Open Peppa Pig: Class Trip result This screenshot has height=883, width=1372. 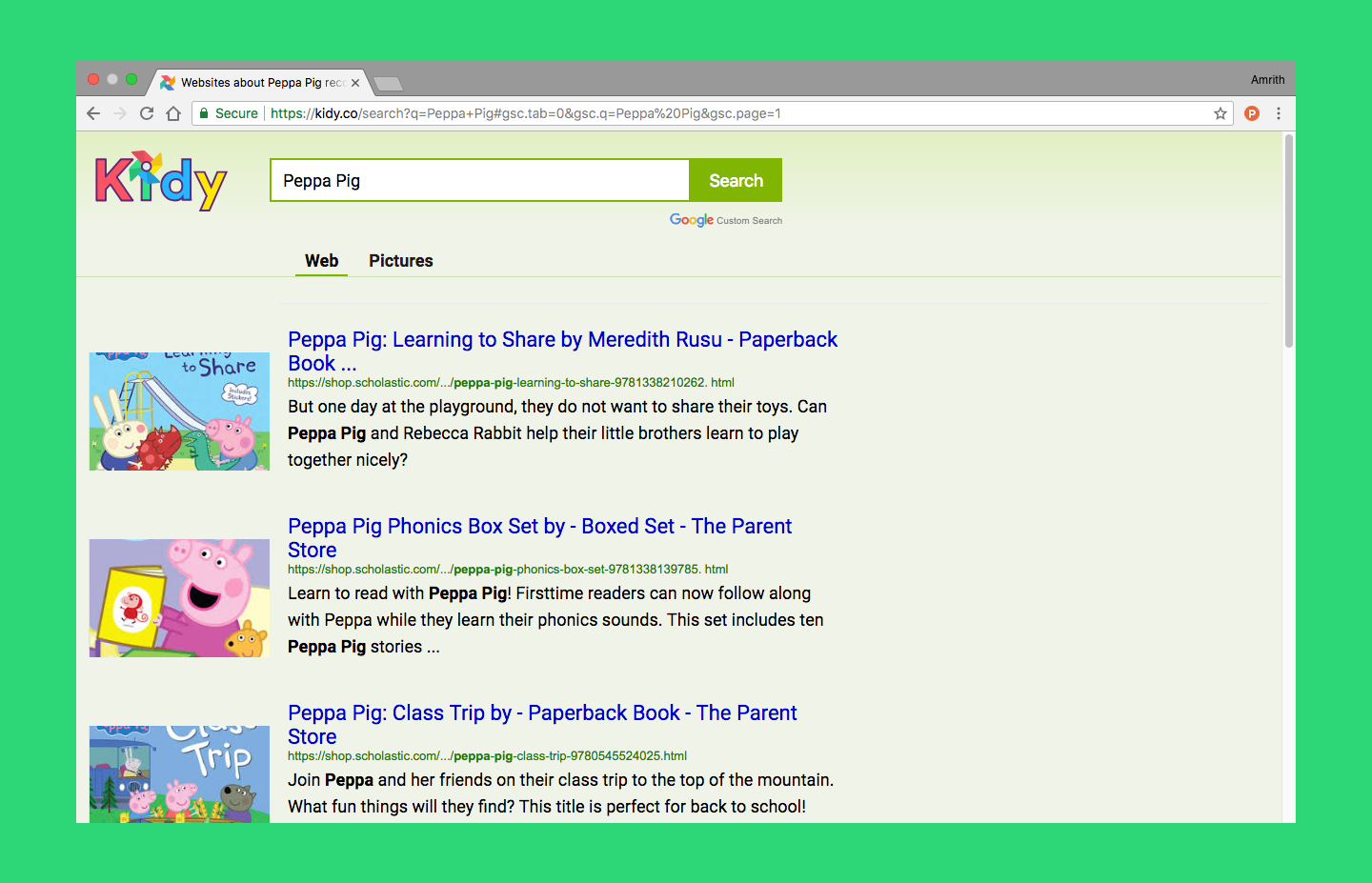(542, 725)
